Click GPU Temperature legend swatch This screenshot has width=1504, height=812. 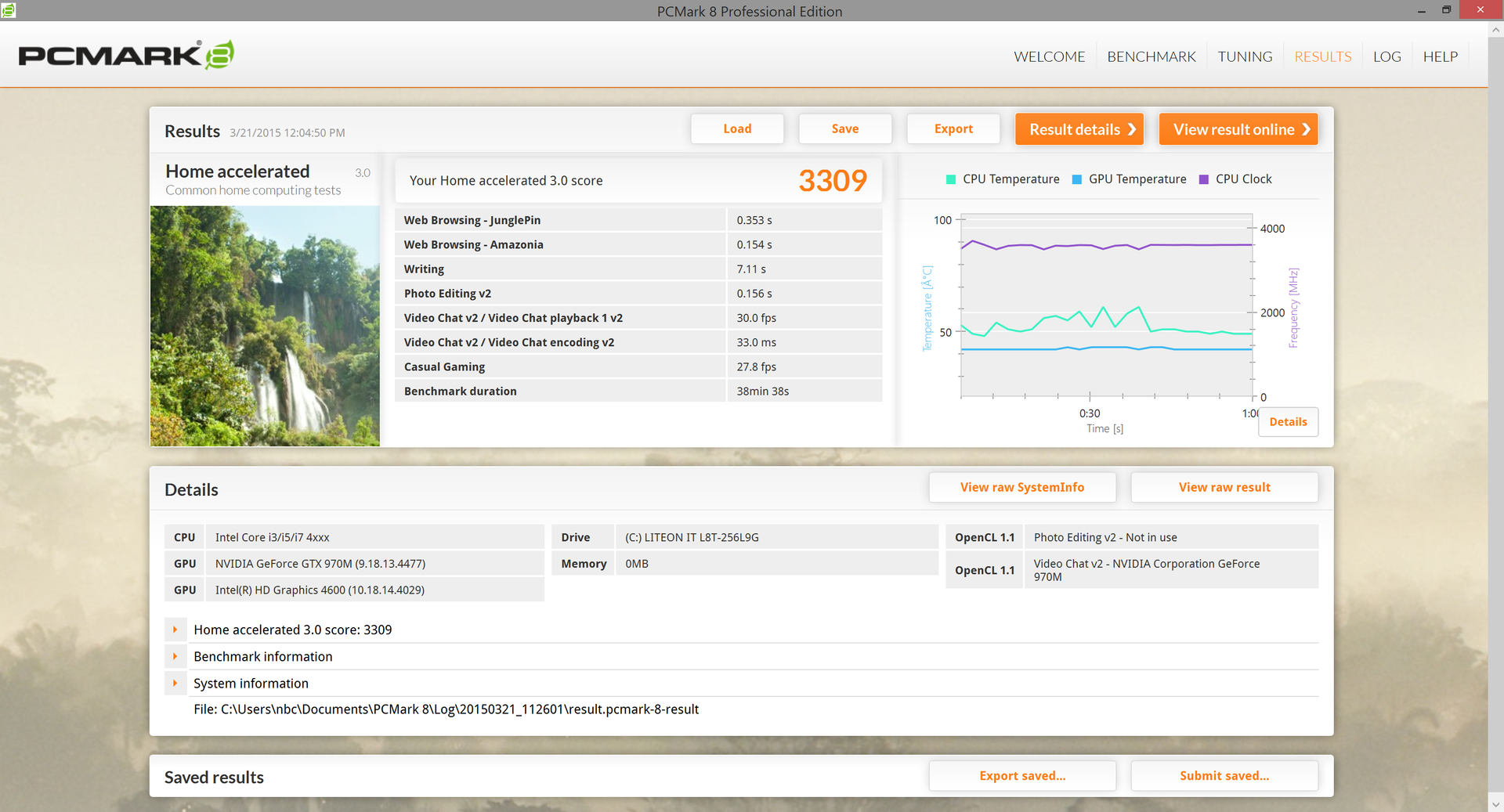[1077, 179]
